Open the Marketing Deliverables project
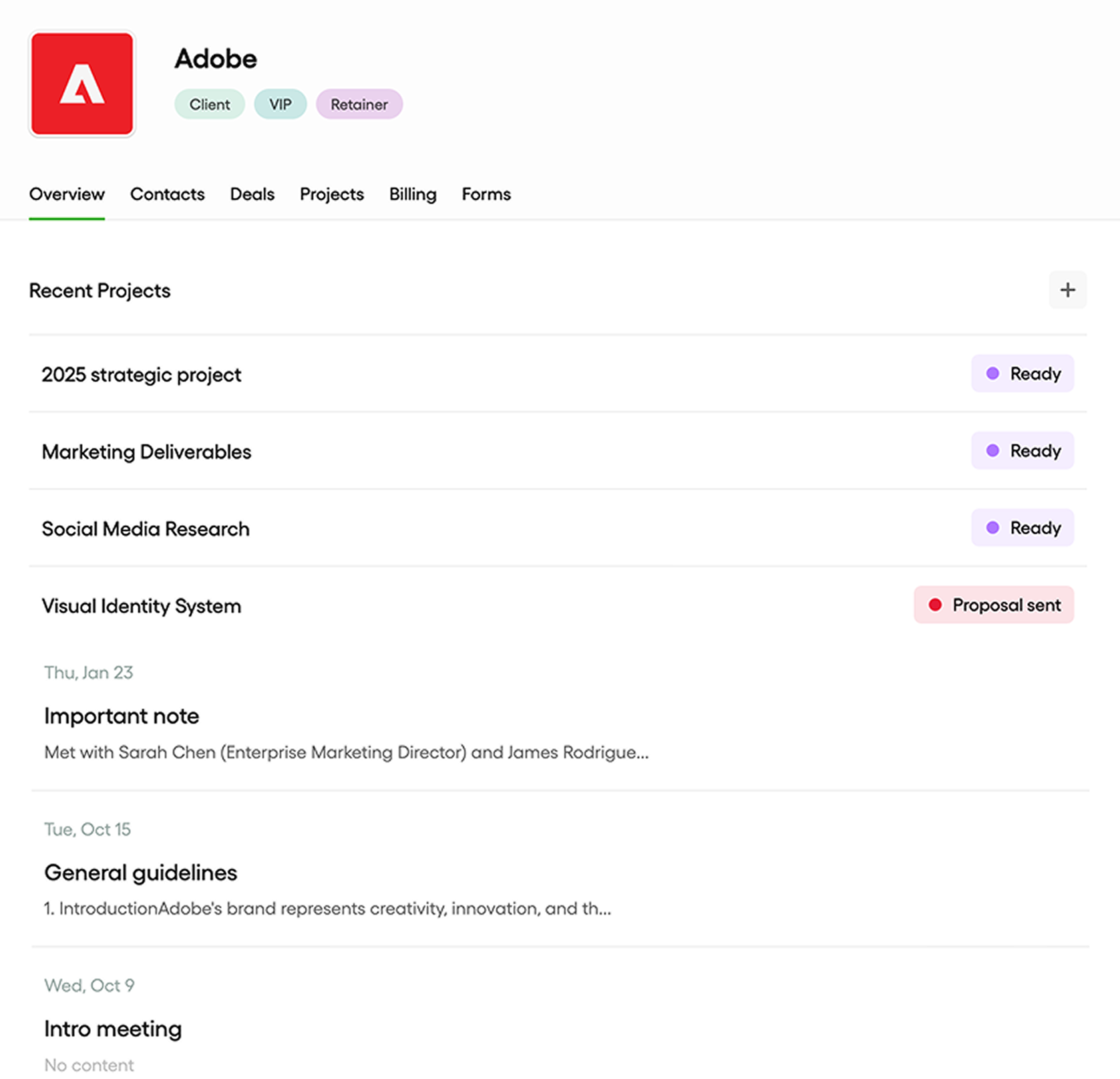Viewport: 1120px width, 1079px height. tap(558, 451)
